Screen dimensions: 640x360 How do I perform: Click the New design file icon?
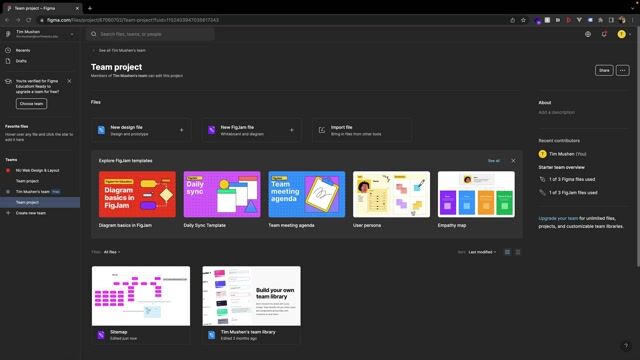coord(101,130)
